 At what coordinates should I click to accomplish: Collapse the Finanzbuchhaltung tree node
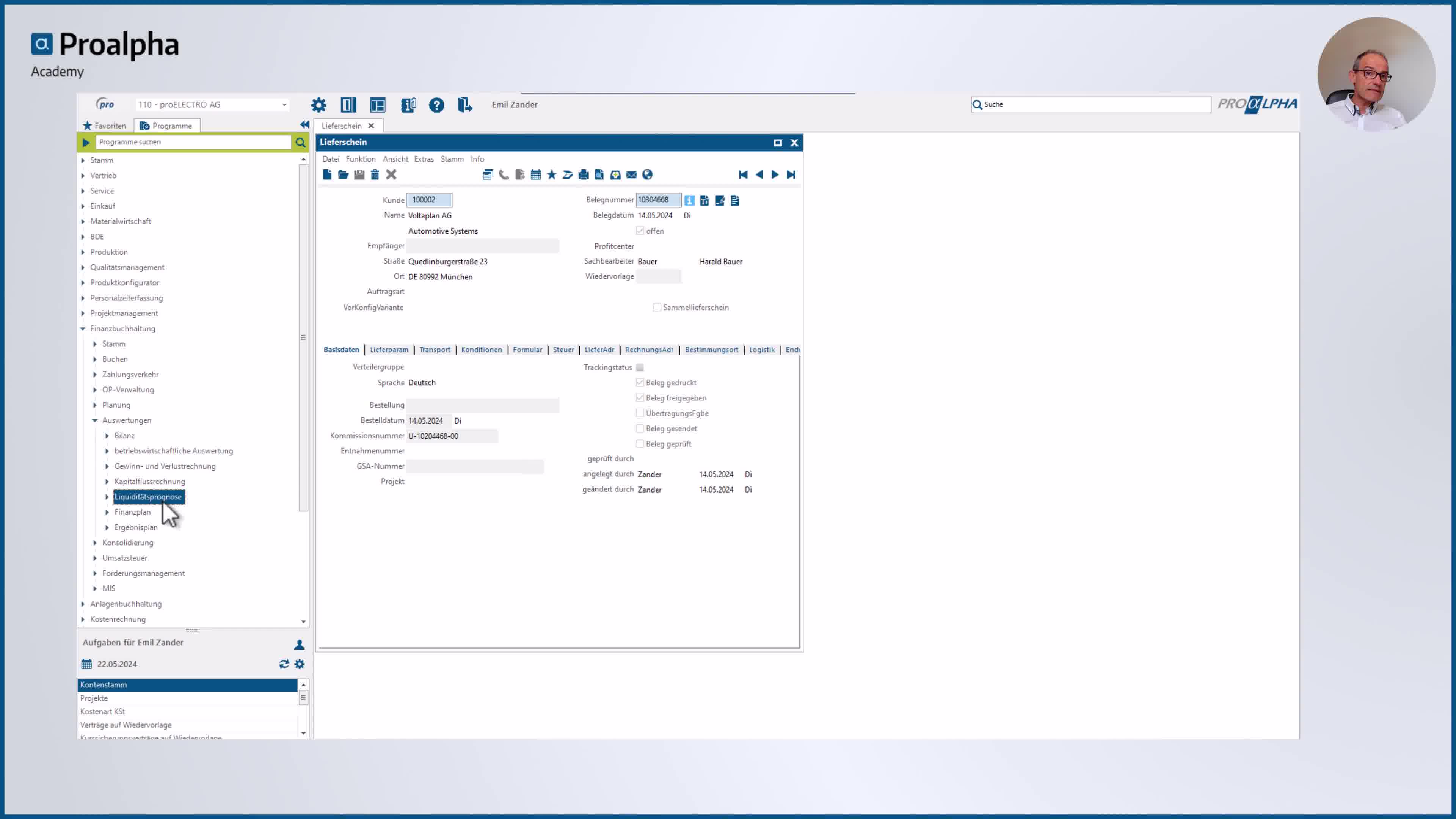point(83,328)
